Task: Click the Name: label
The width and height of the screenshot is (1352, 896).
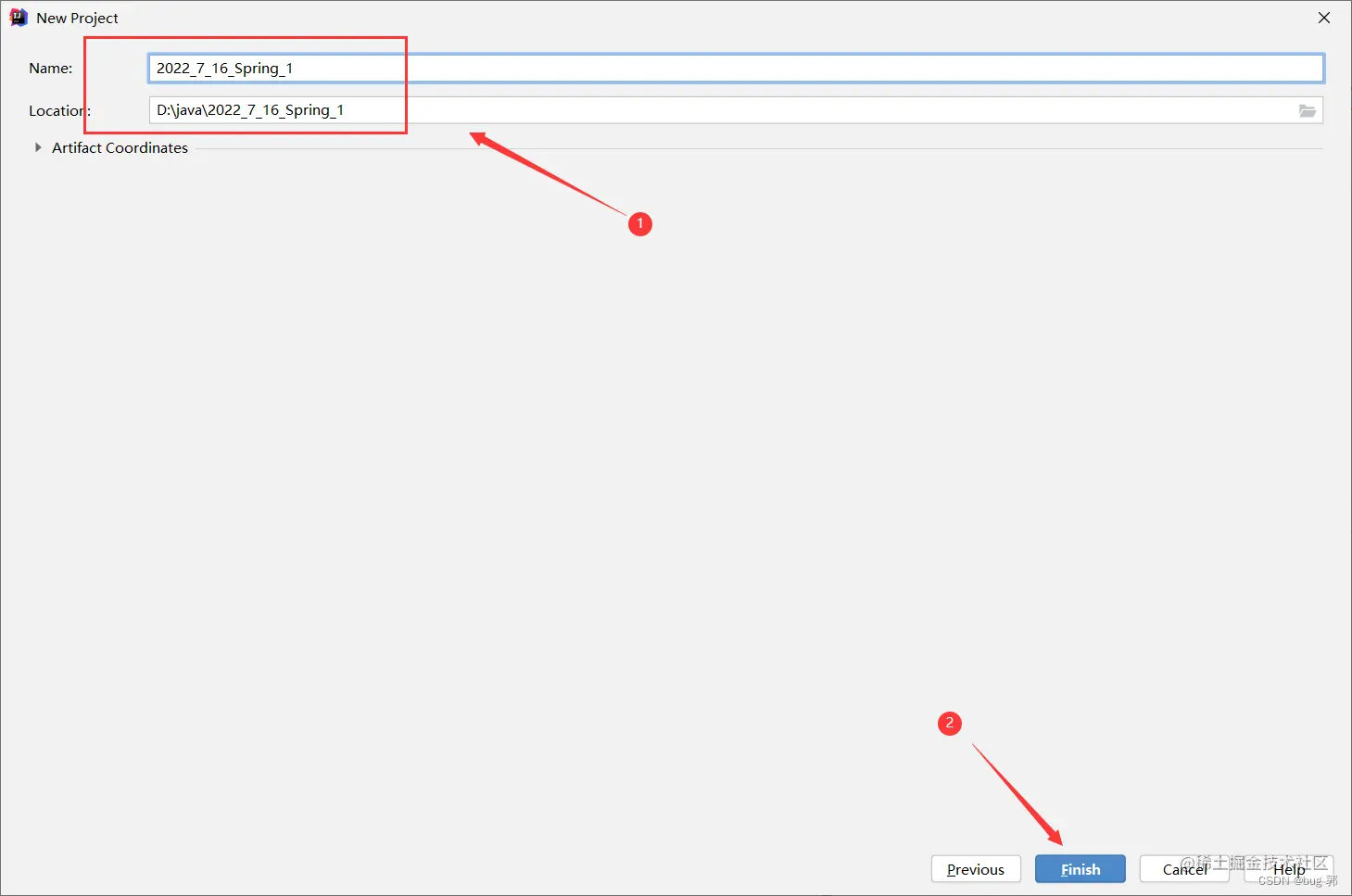Action: click(51, 69)
